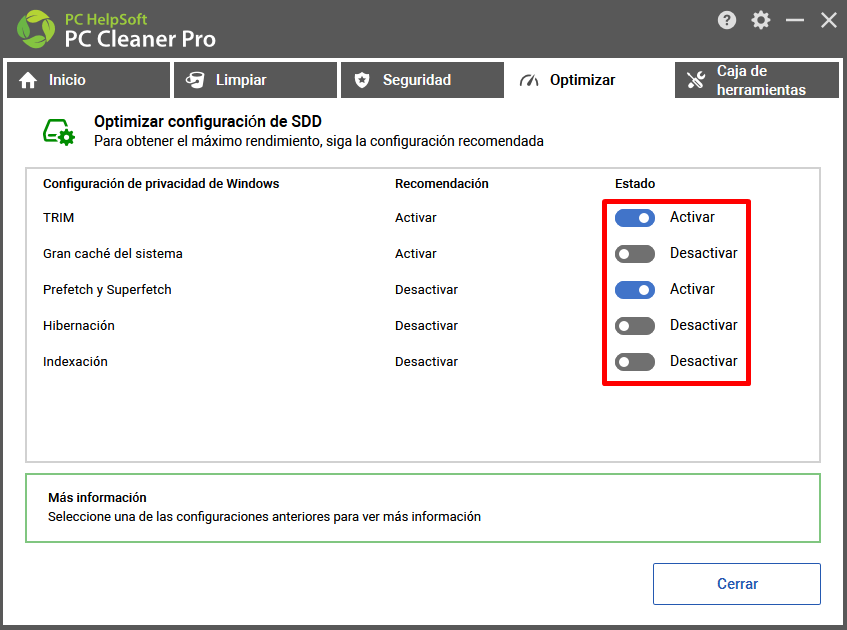
Task: Click the wrench icon for Caja de herramientas
Action: pyautogui.click(x=696, y=80)
